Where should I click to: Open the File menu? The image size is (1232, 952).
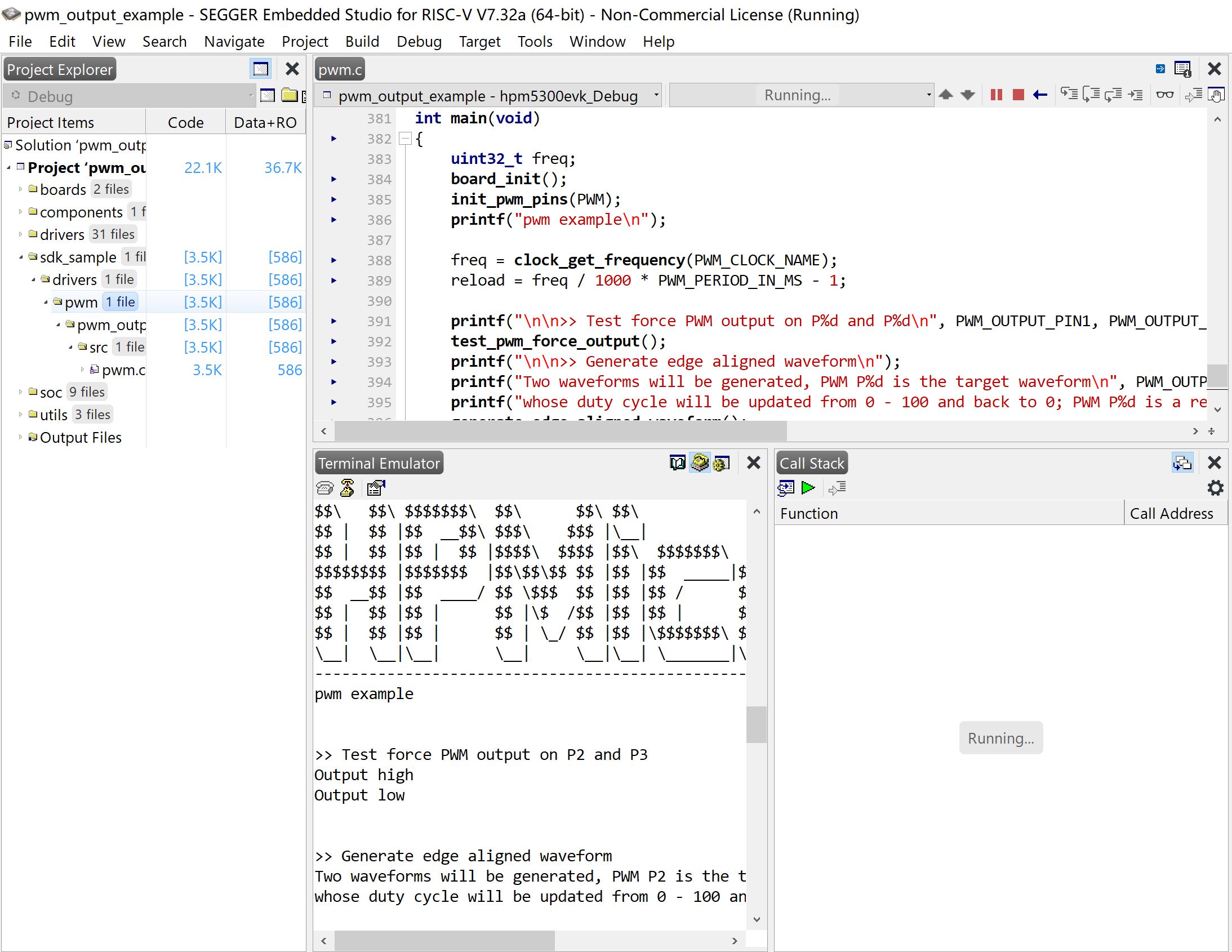click(20, 41)
